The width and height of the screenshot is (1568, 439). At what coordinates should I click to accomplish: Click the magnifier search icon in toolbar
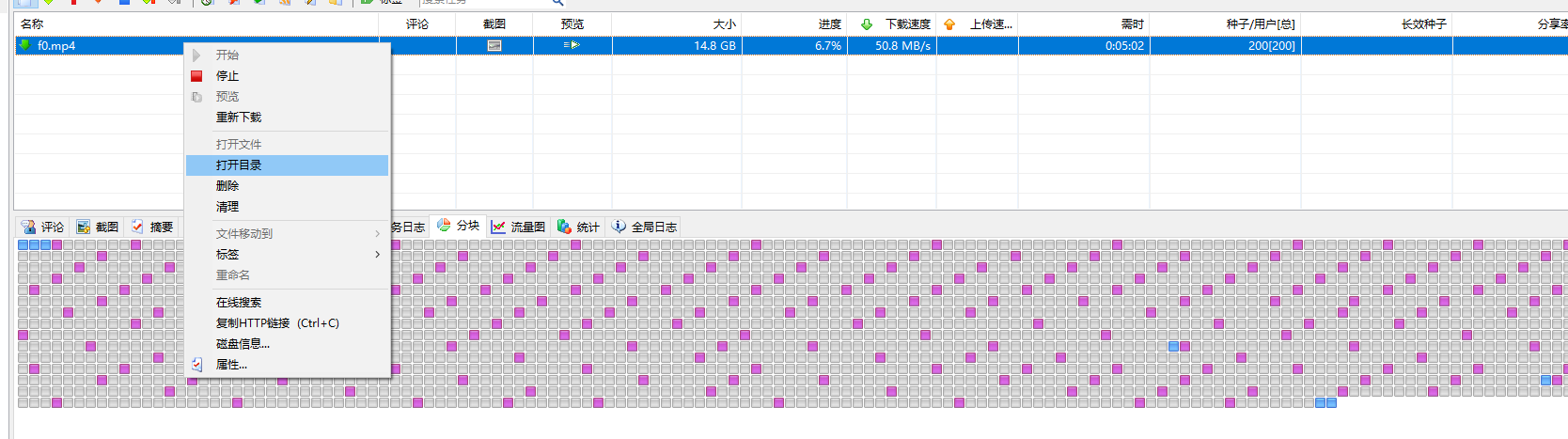pyautogui.click(x=557, y=3)
